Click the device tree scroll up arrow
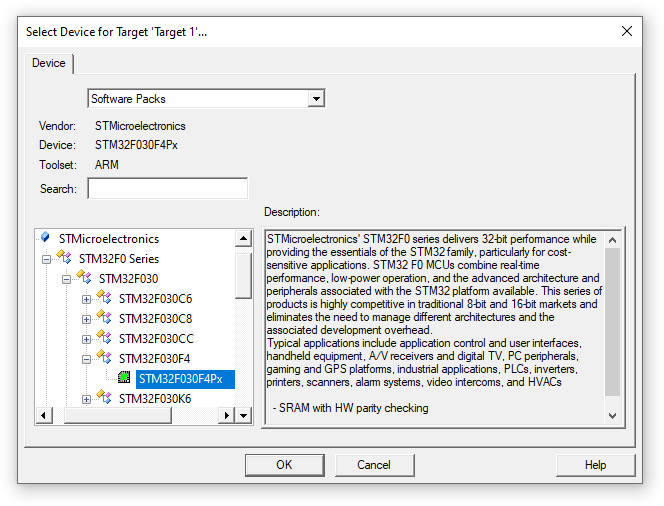 tap(243, 238)
